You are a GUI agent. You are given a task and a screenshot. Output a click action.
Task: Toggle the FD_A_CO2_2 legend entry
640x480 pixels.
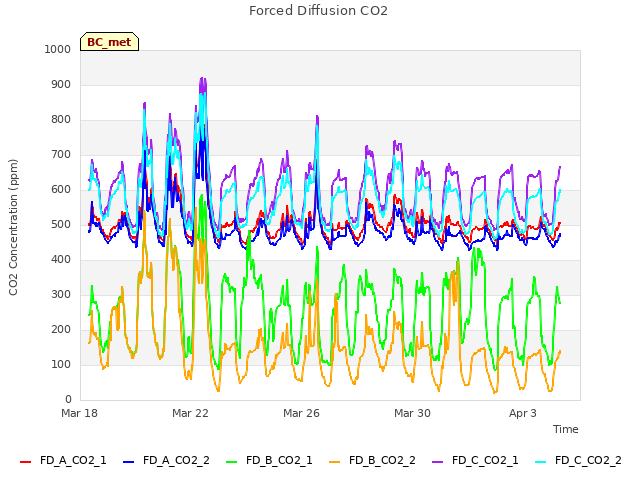[166, 460]
